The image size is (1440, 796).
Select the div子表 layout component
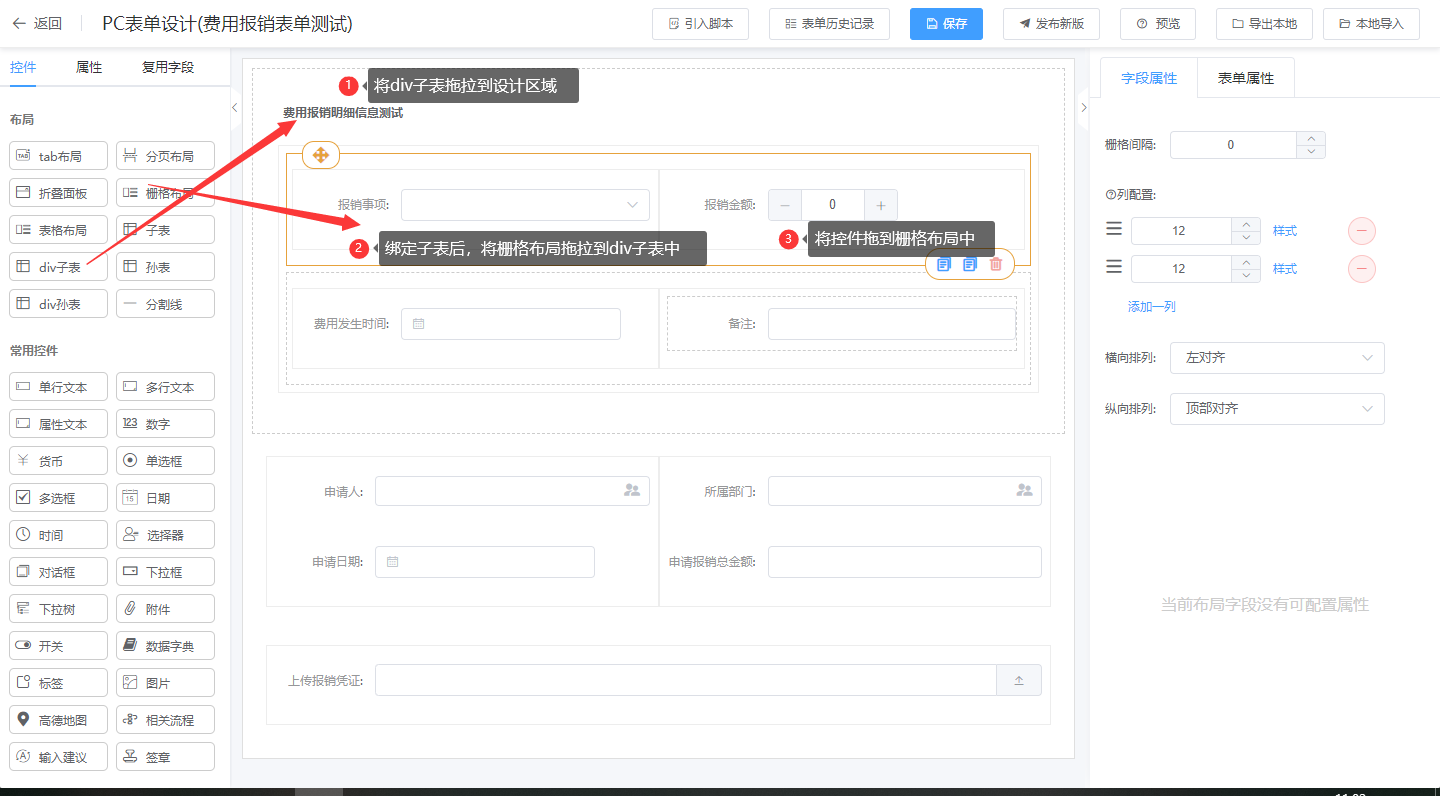click(x=58, y=267)
